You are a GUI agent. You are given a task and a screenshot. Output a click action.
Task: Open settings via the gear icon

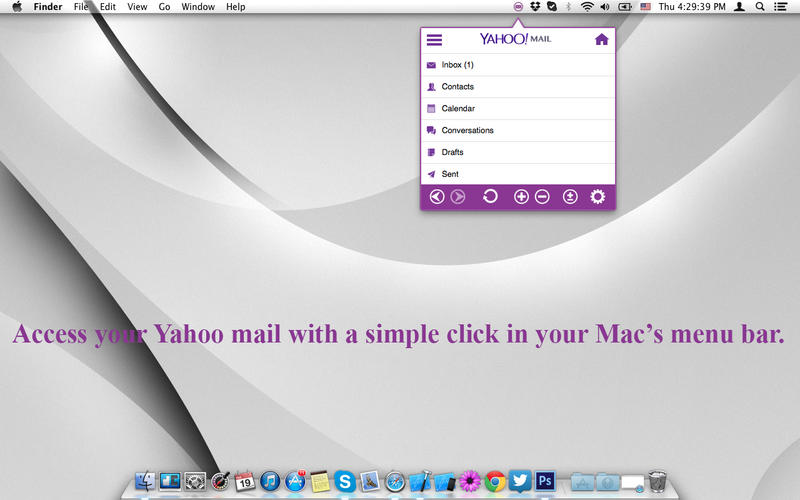click(597, 196)
